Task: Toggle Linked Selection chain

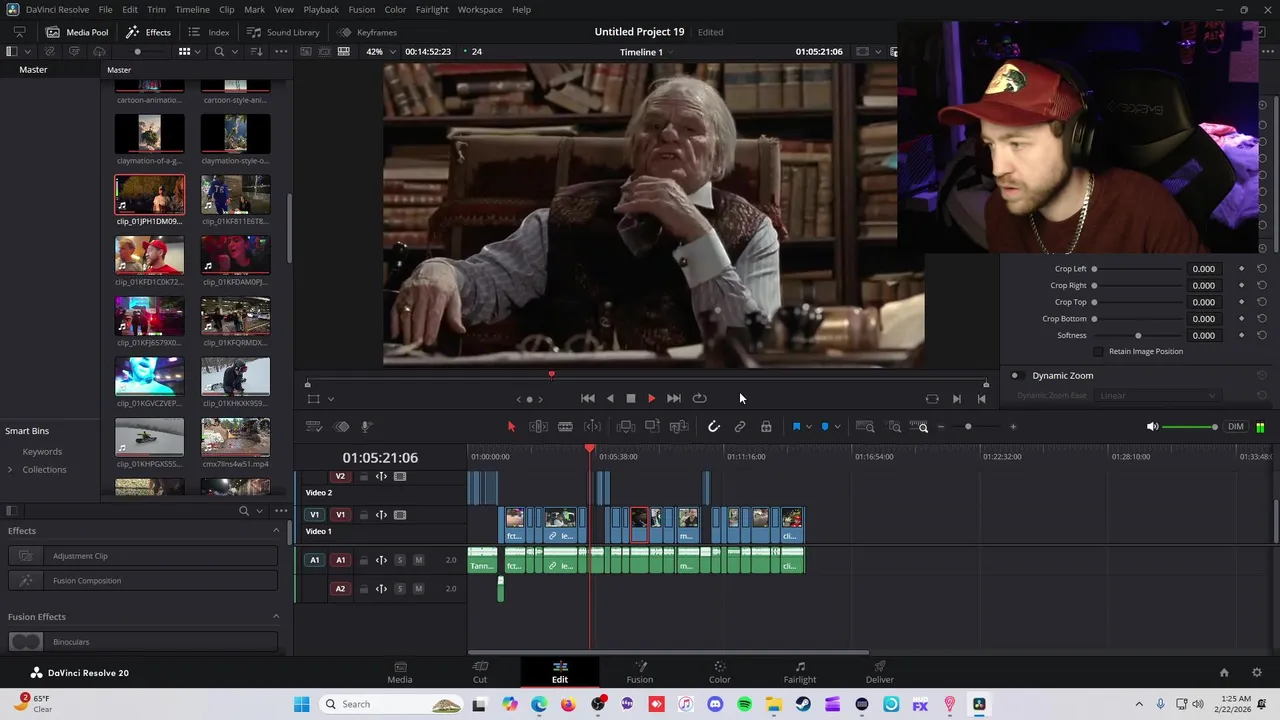Action: tap(740, 427)
